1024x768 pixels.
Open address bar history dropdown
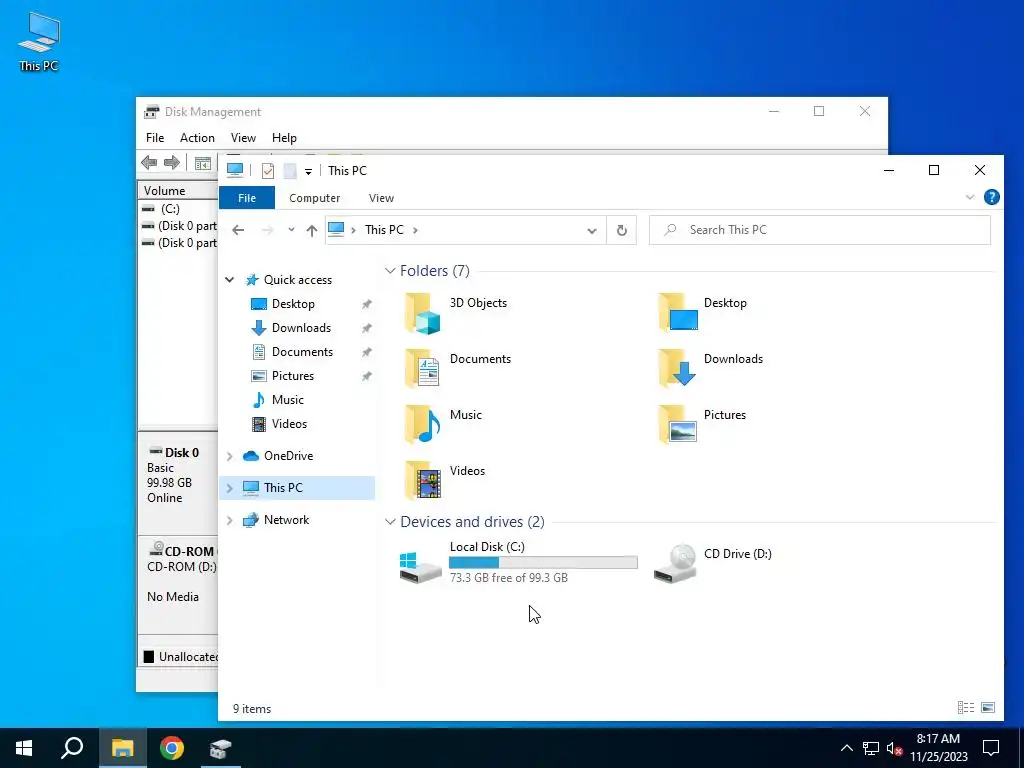(x=592, y=231)
